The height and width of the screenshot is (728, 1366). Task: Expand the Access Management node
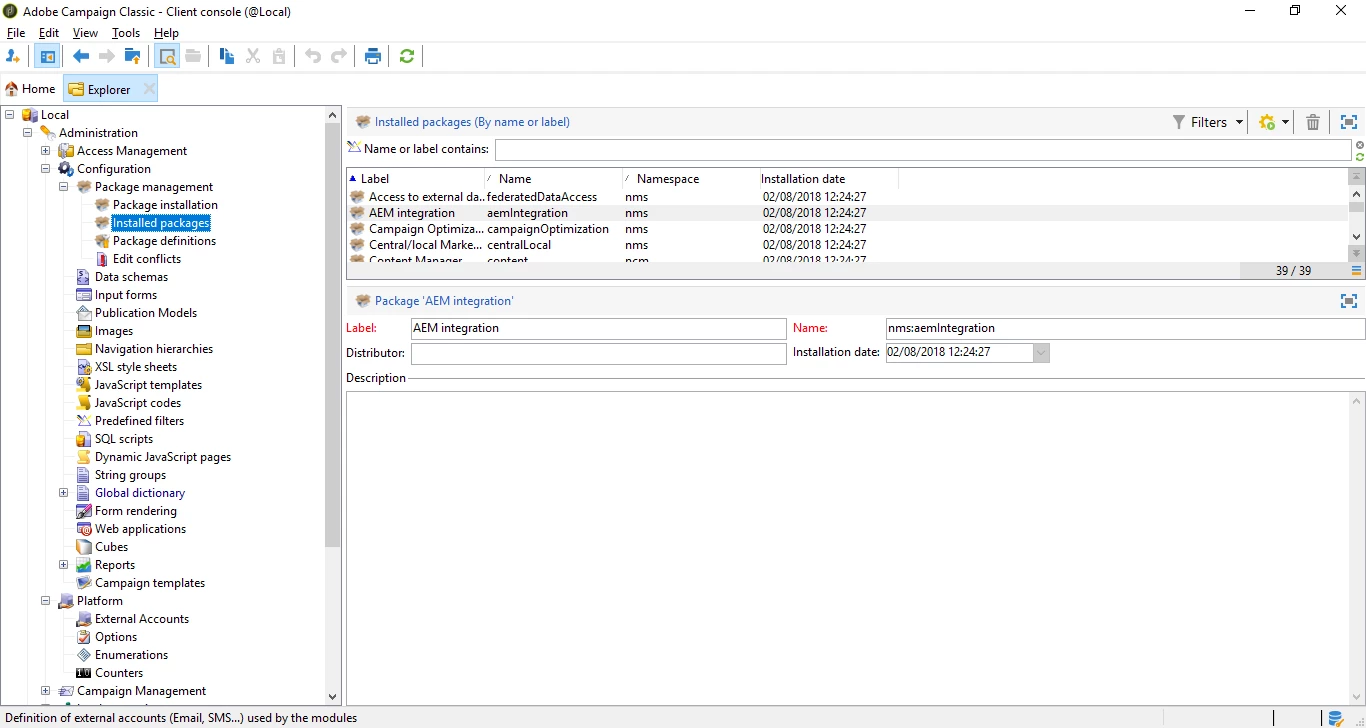pyautogui.click(x=45, y=151)
